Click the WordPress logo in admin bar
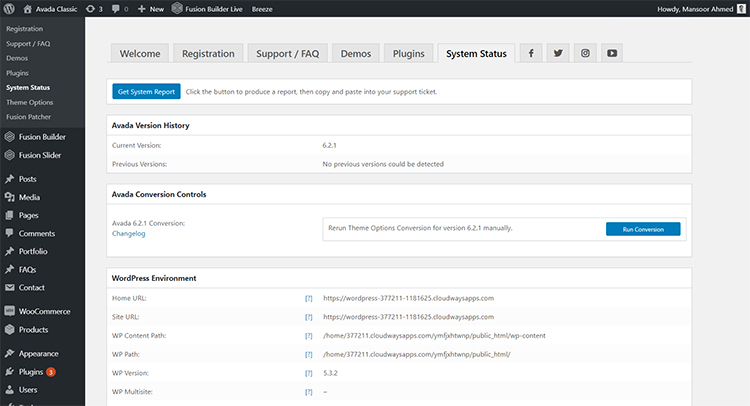The image size is (750, 406). click(10, 8)
